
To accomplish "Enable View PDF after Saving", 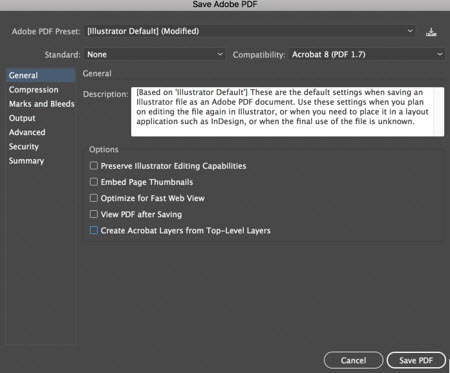I will [94, 214].
